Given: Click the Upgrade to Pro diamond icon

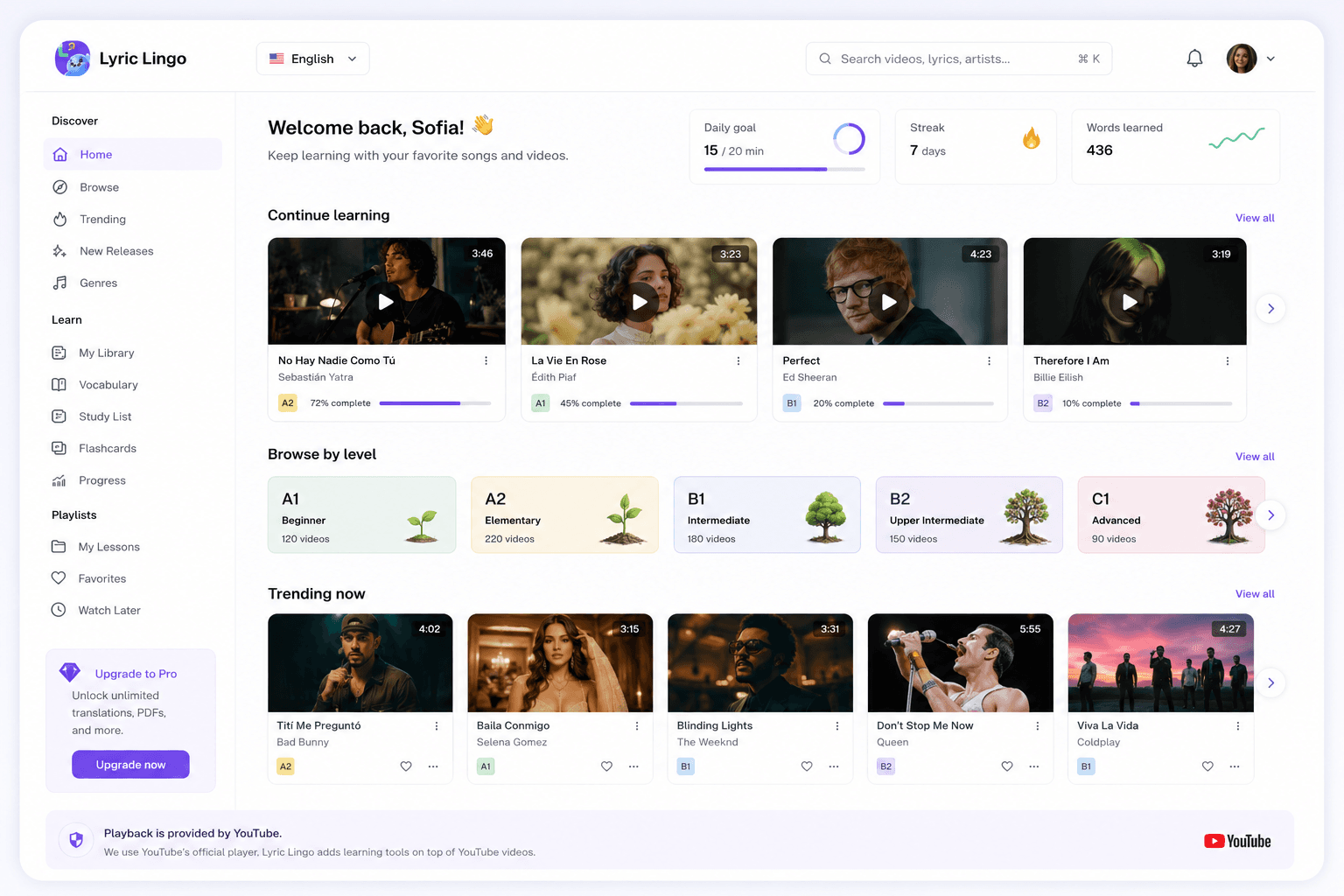Looking at the screenshot, I should pyautogui.click(x=70, y=672).
